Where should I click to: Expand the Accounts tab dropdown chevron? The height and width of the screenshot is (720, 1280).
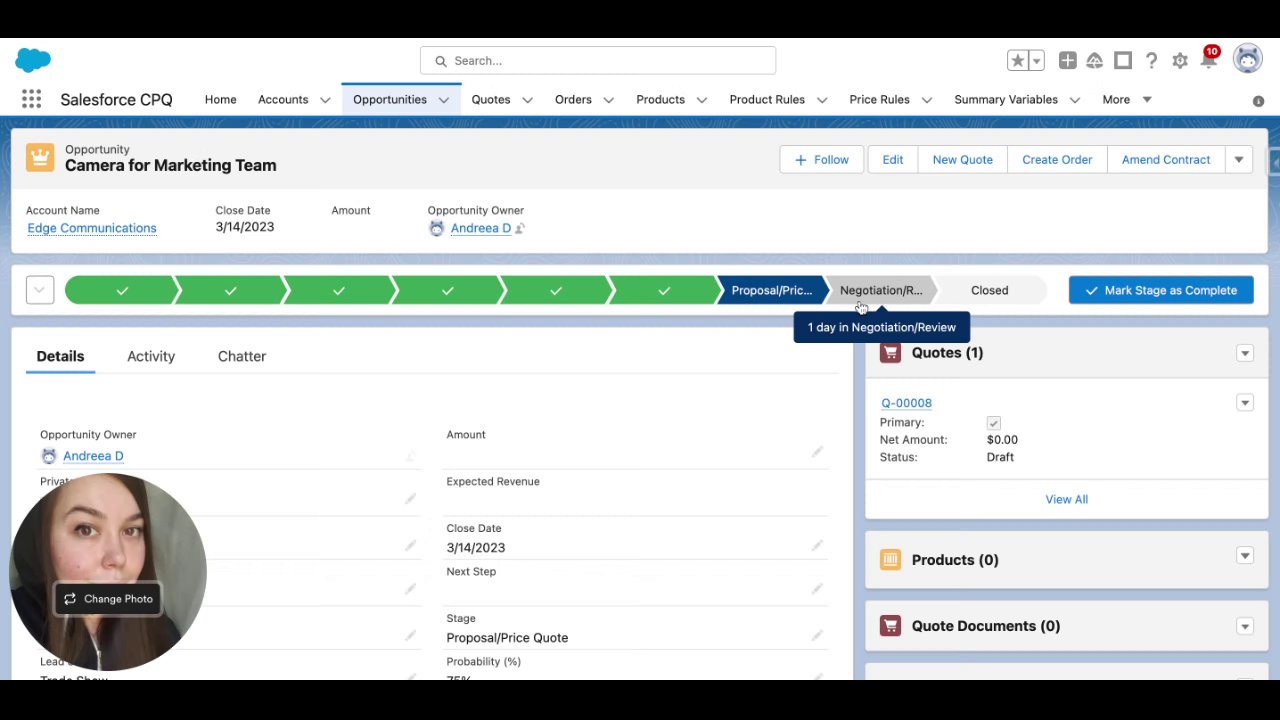pos(325,100)
